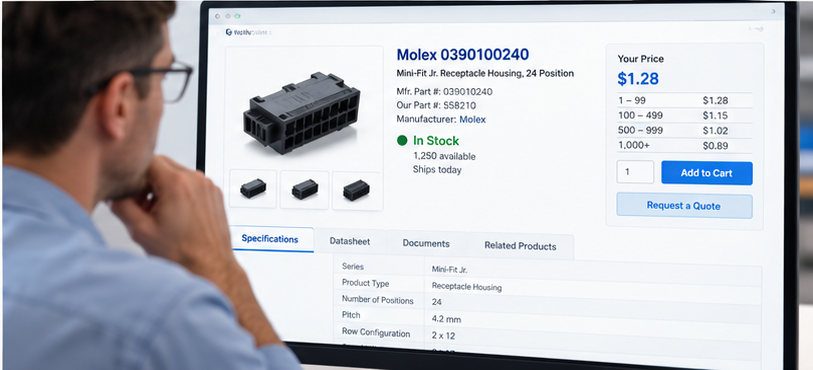Screen dimensions: 813x370
Task: Click the green maximize window button
Action: [237, 16]
